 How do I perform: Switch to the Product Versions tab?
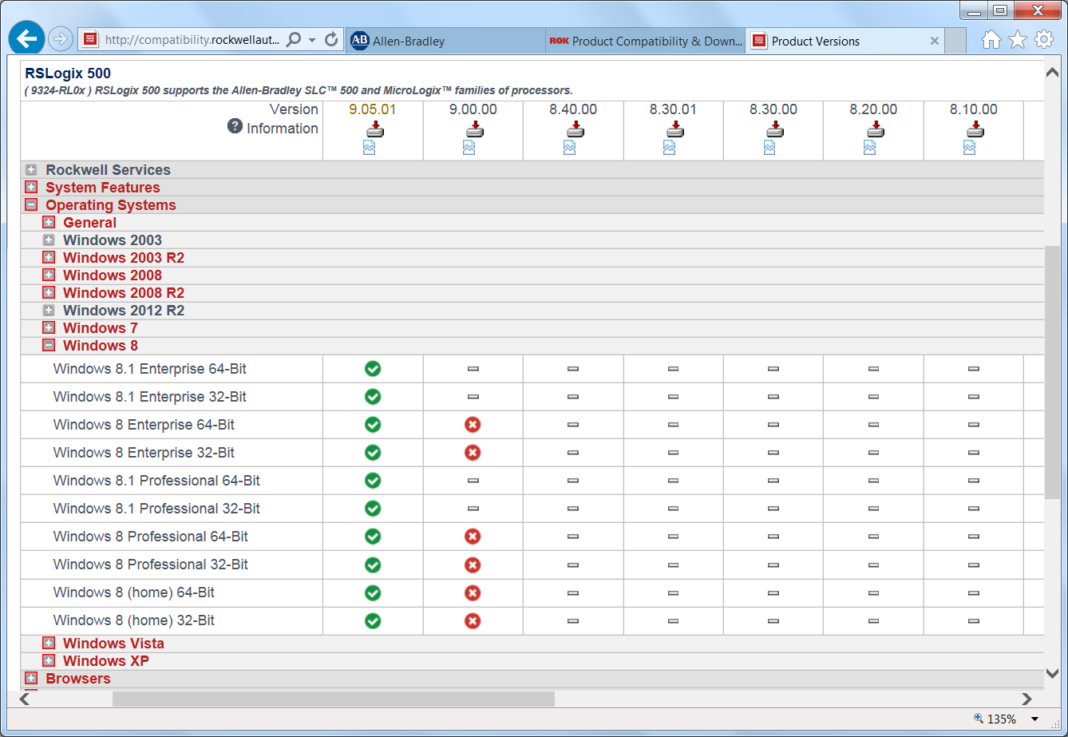840,41
